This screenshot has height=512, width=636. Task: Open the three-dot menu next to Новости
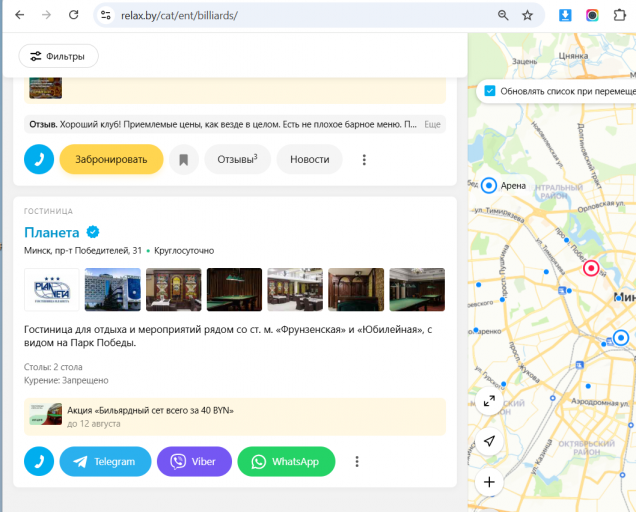point(364,159)
